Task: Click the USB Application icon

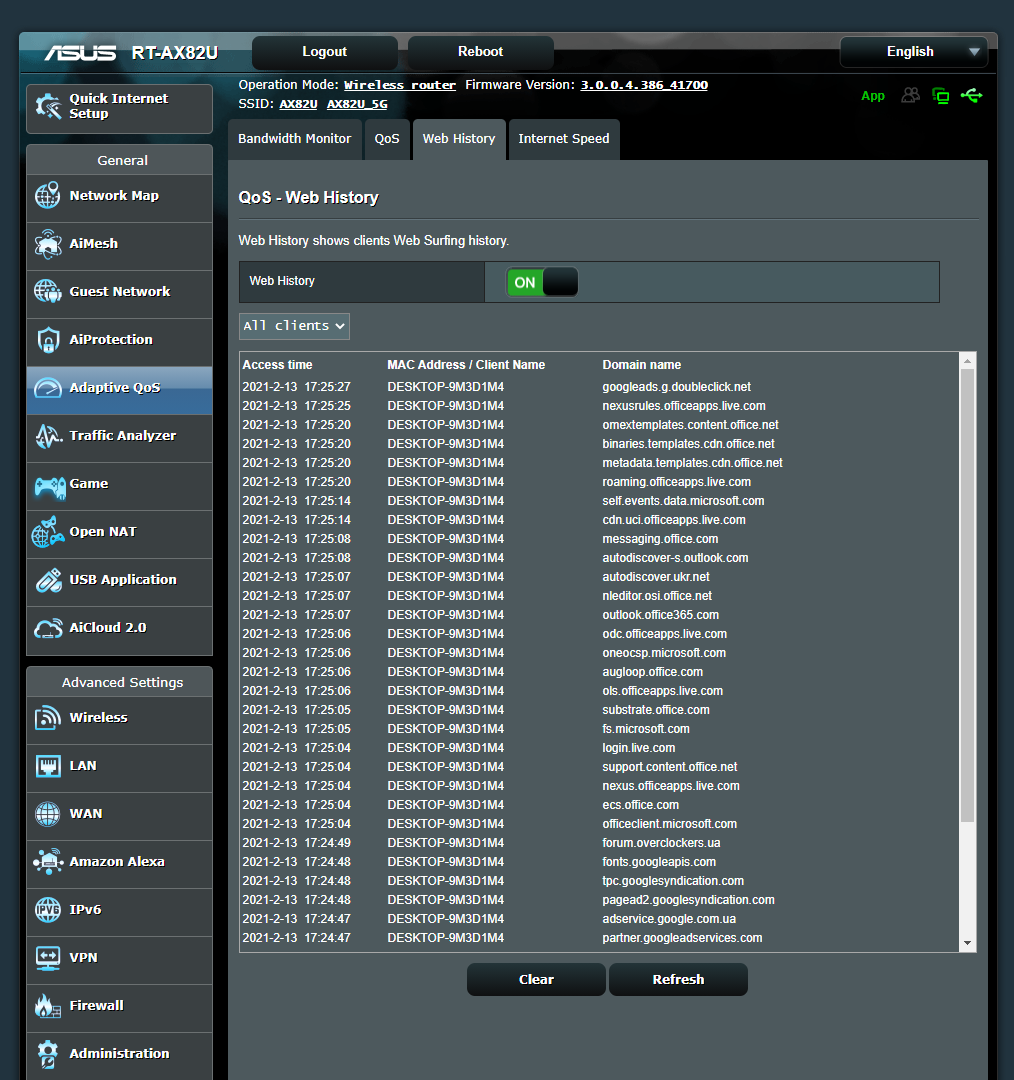Action: 48,580
